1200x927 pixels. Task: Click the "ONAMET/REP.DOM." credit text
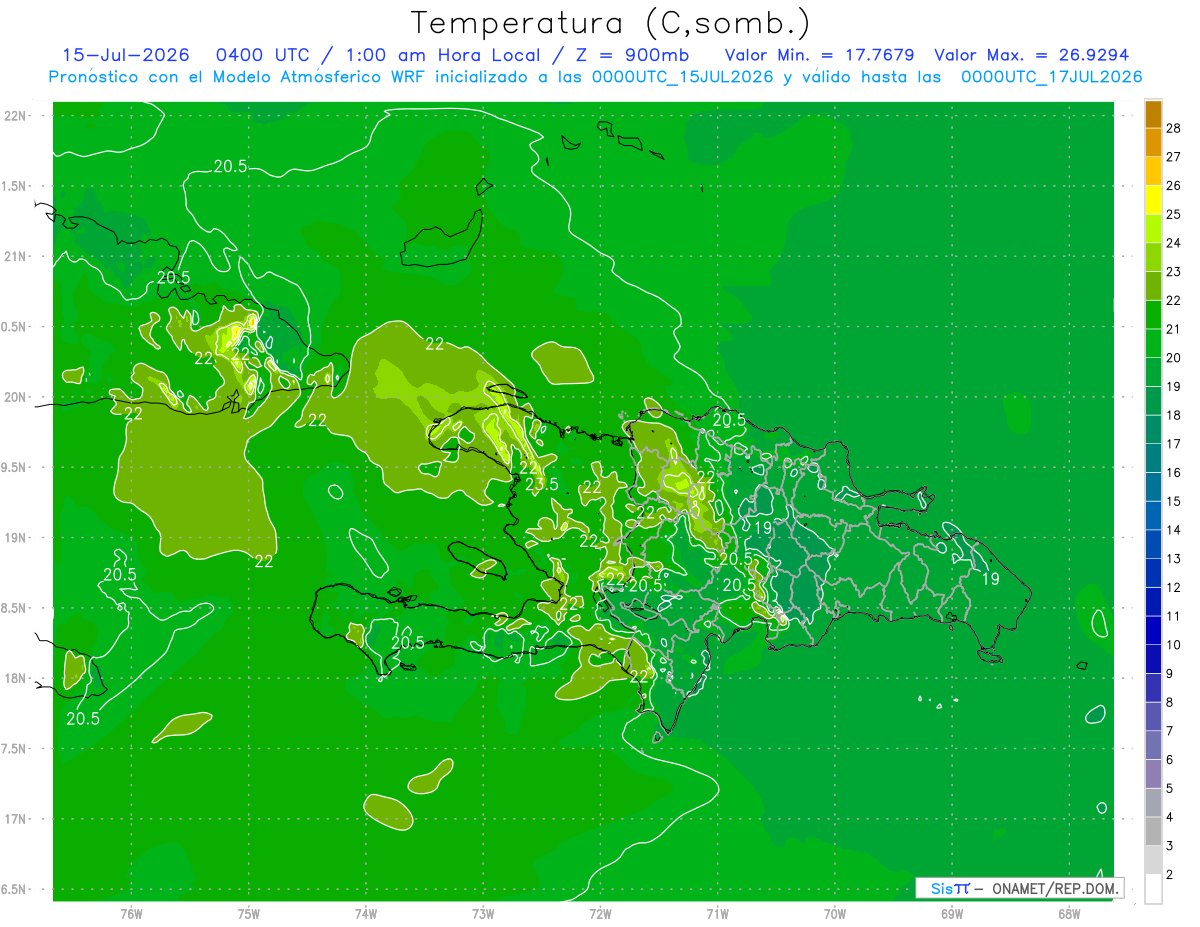pyautogui.click(x=1054, y=888)
